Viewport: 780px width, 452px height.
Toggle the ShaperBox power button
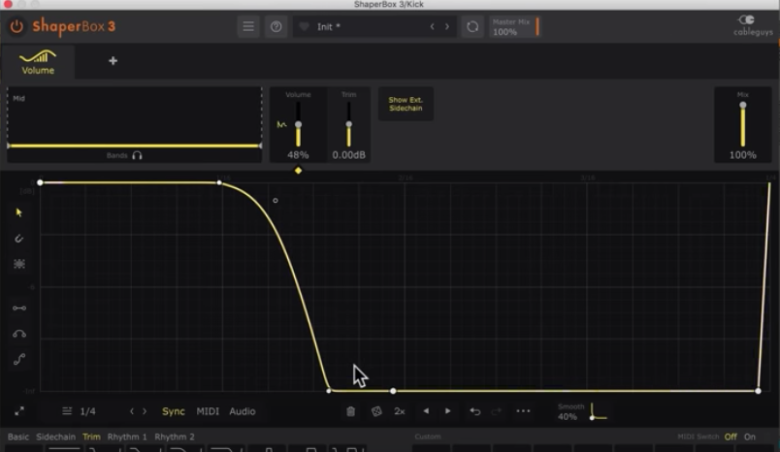[16, 26]
